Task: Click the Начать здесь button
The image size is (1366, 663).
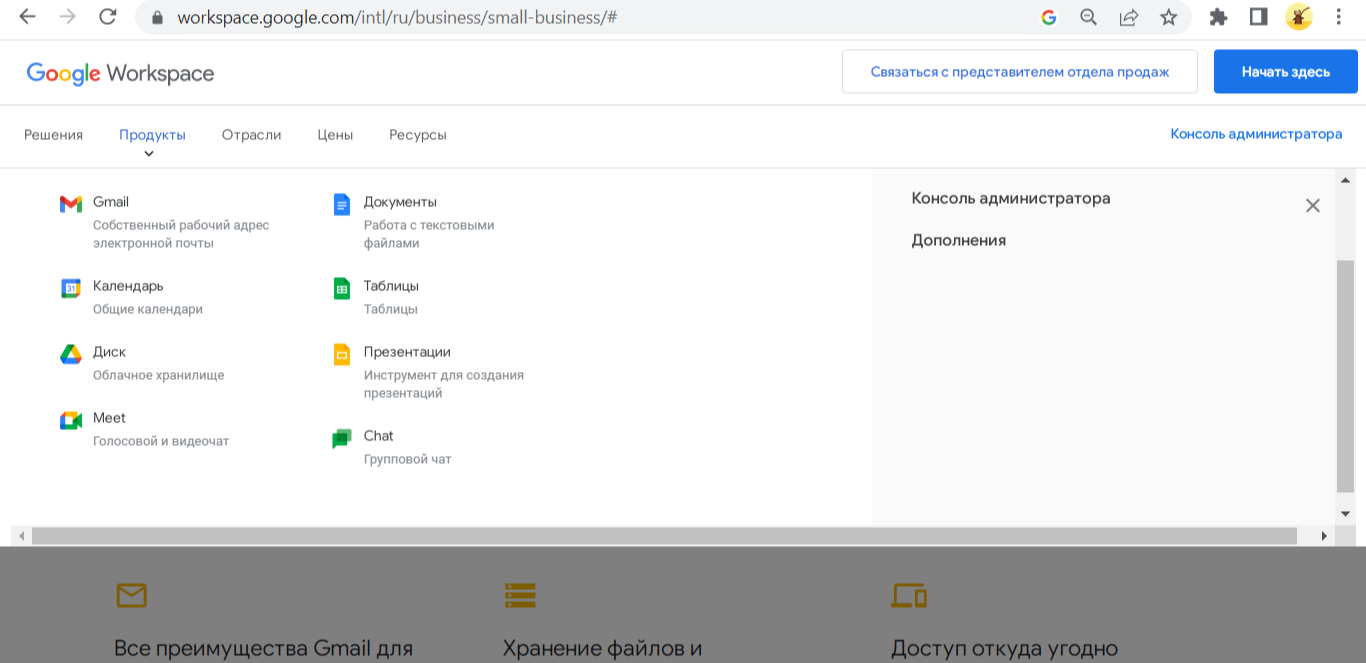Action: pos(1286,72)
